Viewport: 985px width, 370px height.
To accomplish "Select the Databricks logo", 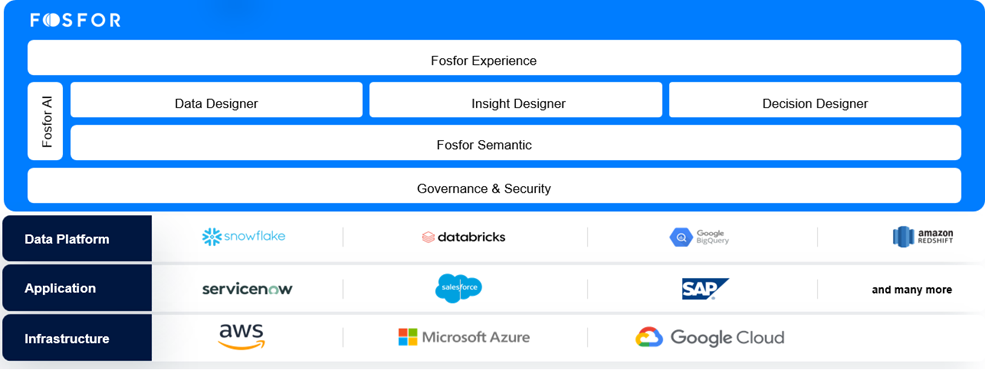I will (x=463, y=237).
